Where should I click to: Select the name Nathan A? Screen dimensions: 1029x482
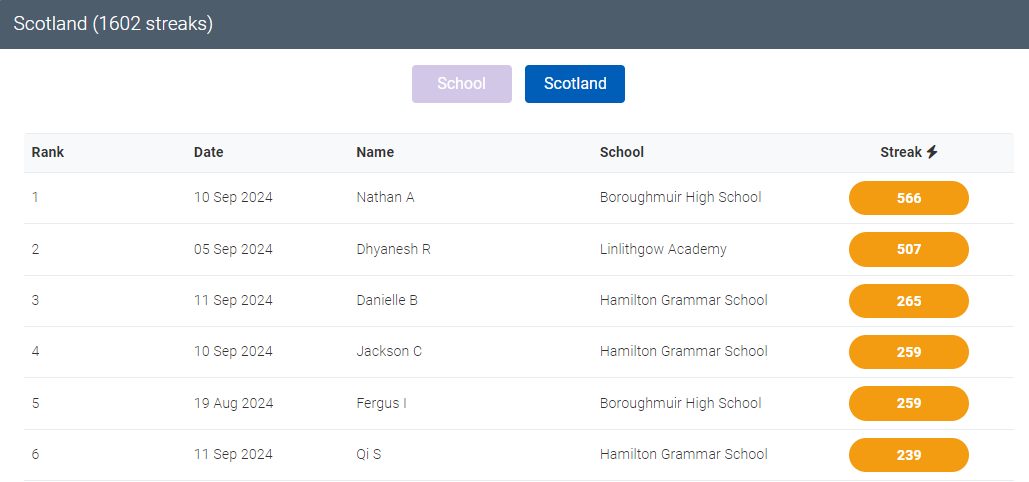385,197
